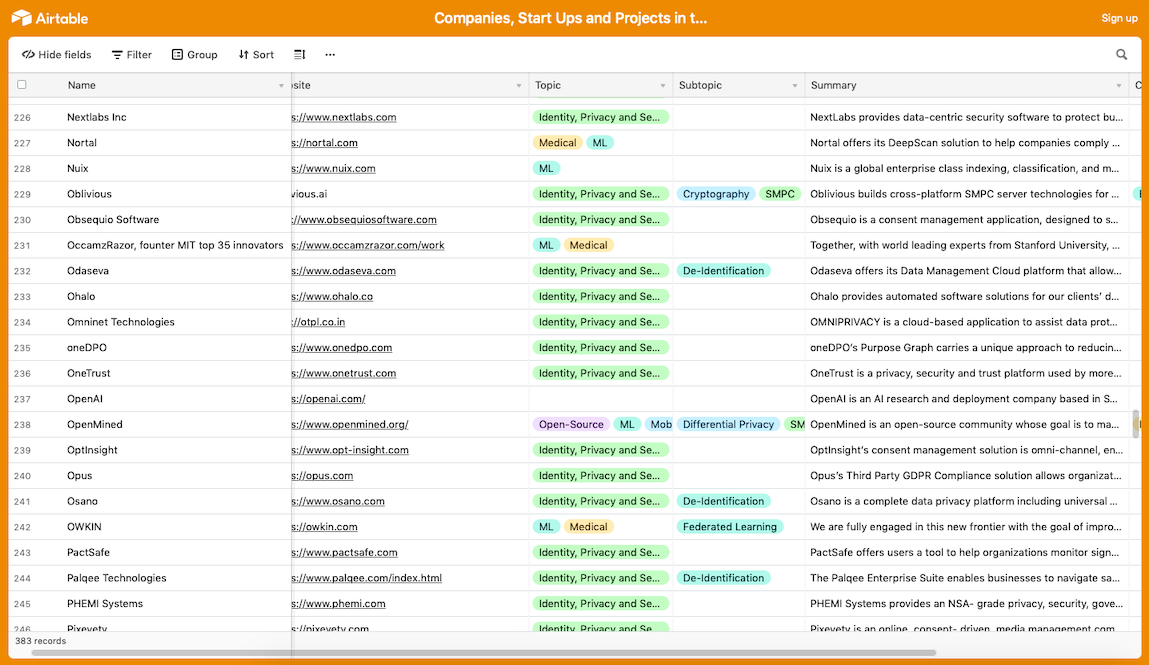Image resolution: width=1149 pixels, height=665 pixels.
Task: Expand the Topic column dropdown arrow
Action: 662,86
